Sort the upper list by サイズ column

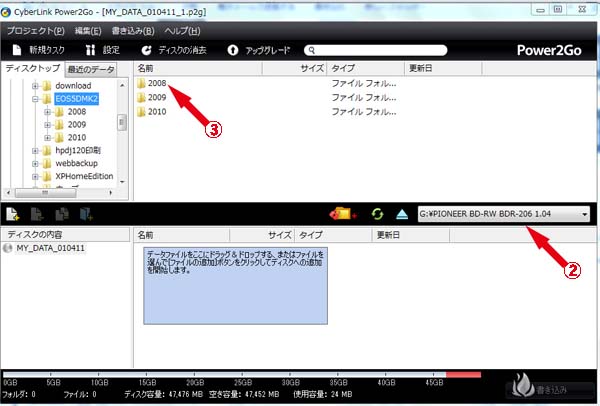pyautogui.click(x=294, y=68)
